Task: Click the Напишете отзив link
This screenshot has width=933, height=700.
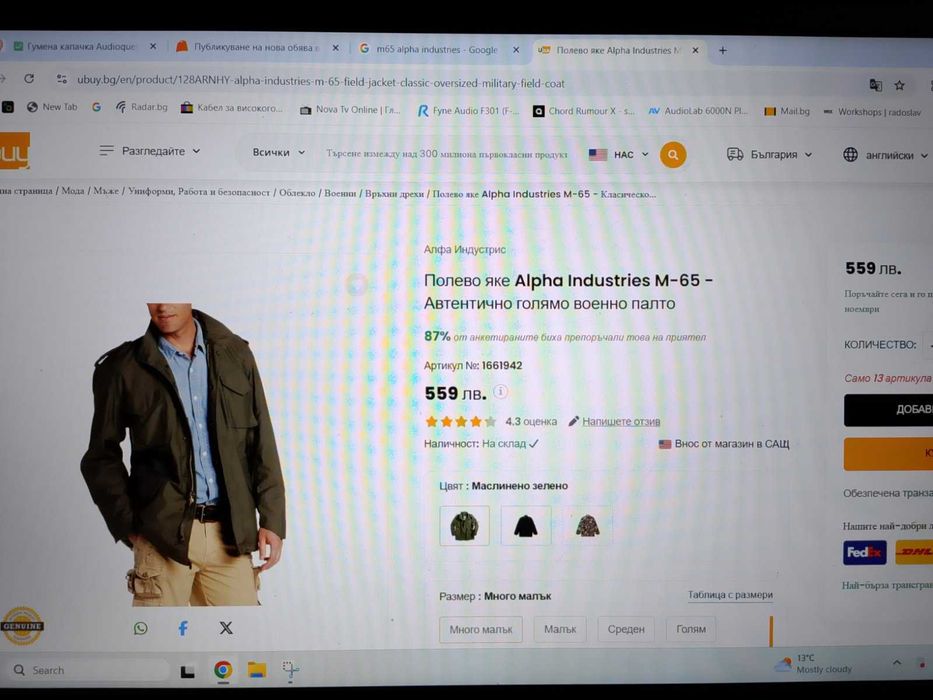Action: (621, 421)
